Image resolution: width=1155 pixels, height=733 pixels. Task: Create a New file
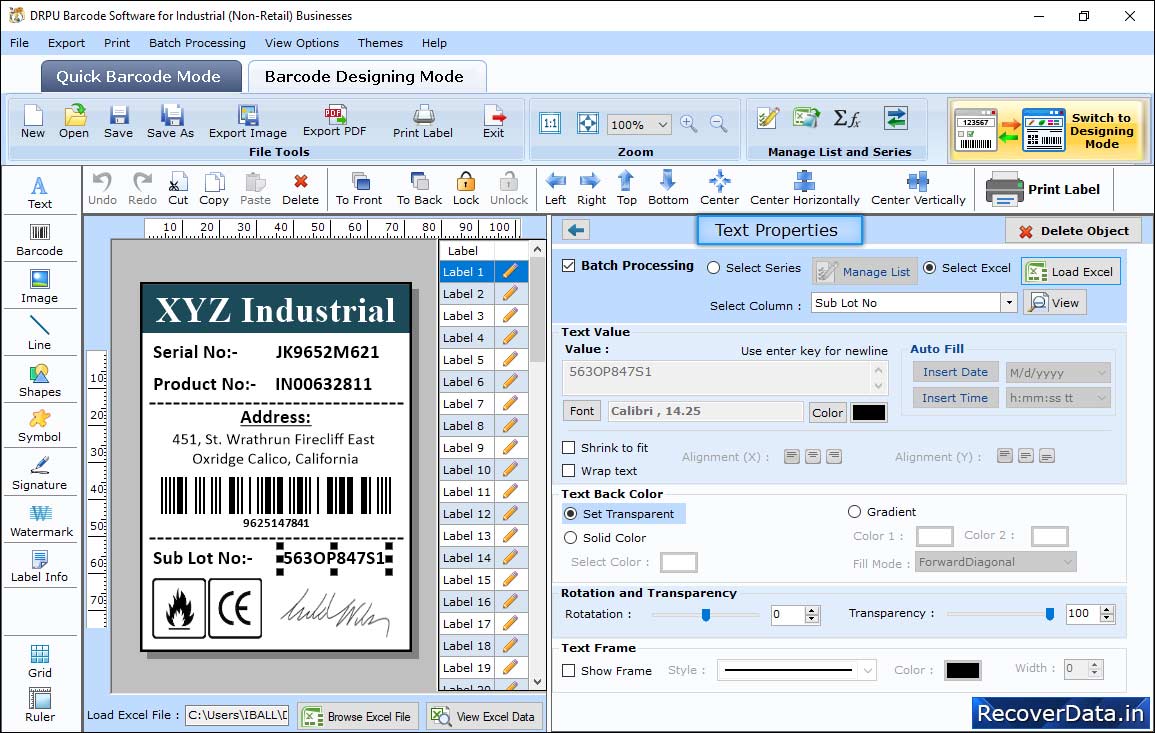click(x=32, y=122)
